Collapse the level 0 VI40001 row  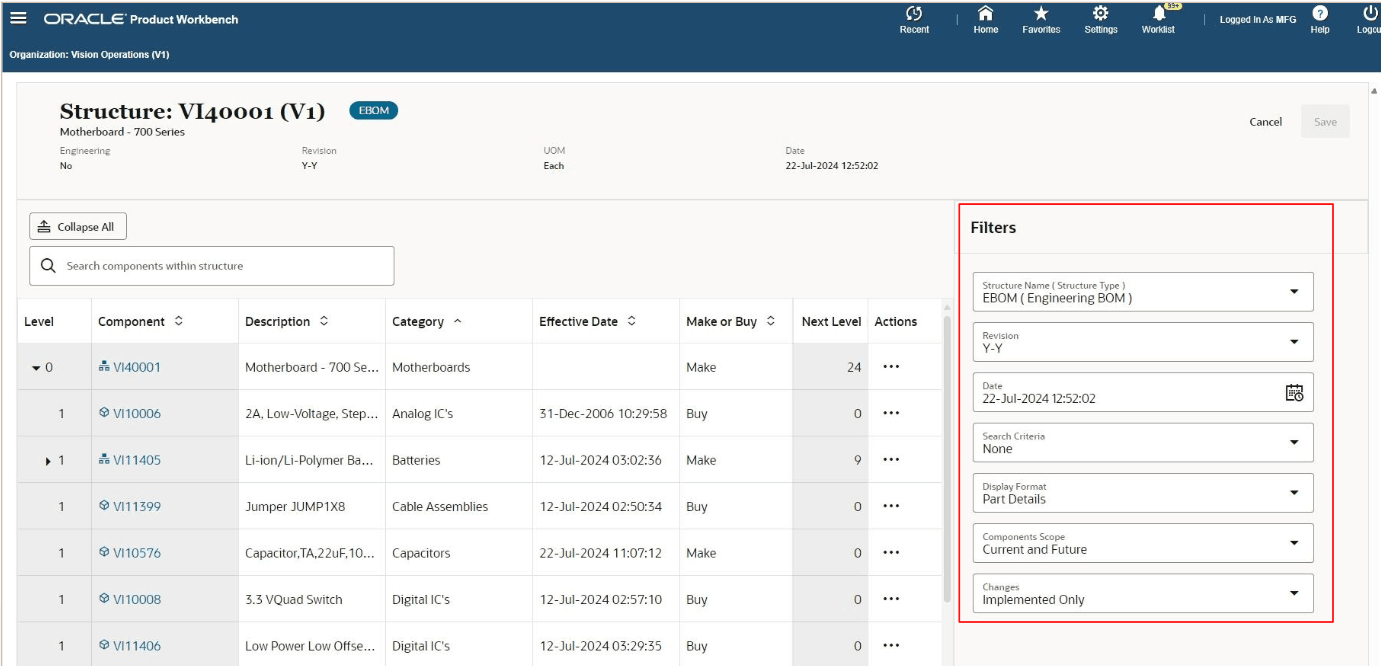37,368
